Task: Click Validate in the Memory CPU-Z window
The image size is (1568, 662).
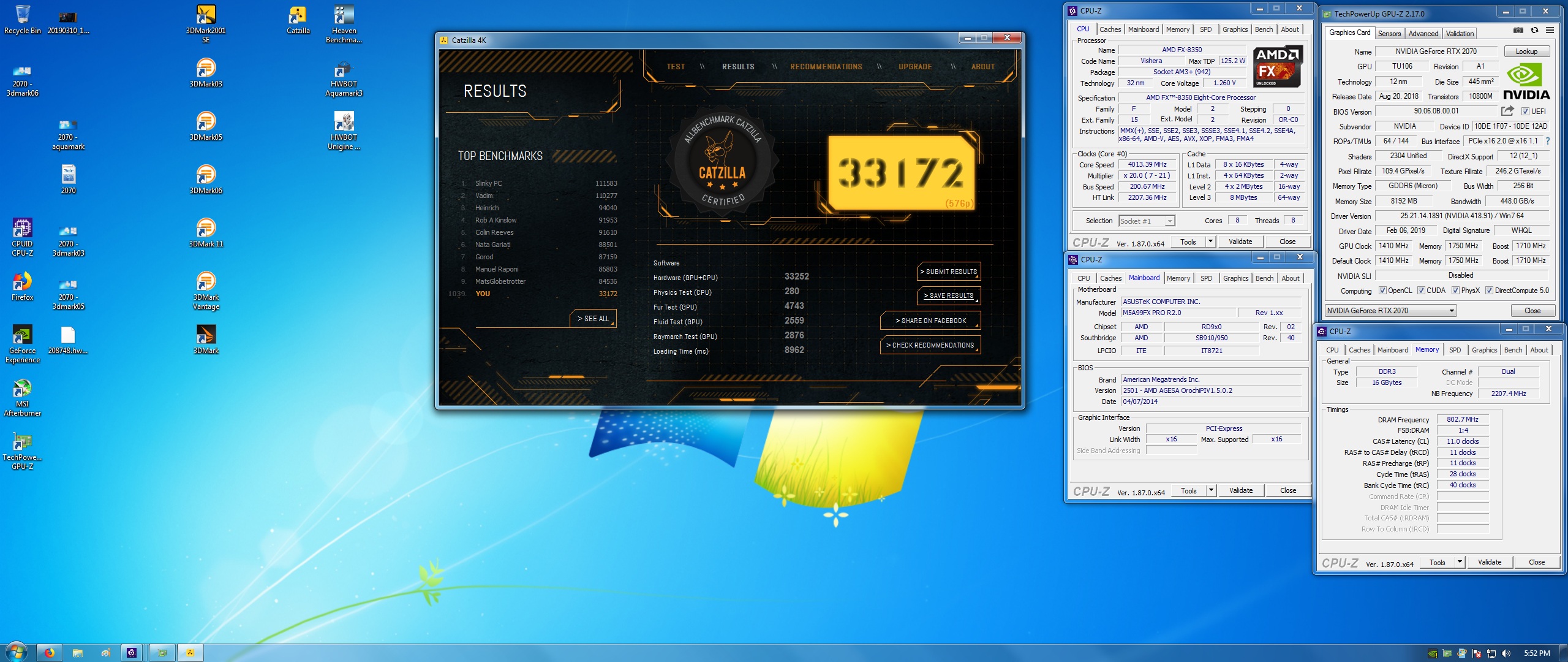Action: 1489,562
